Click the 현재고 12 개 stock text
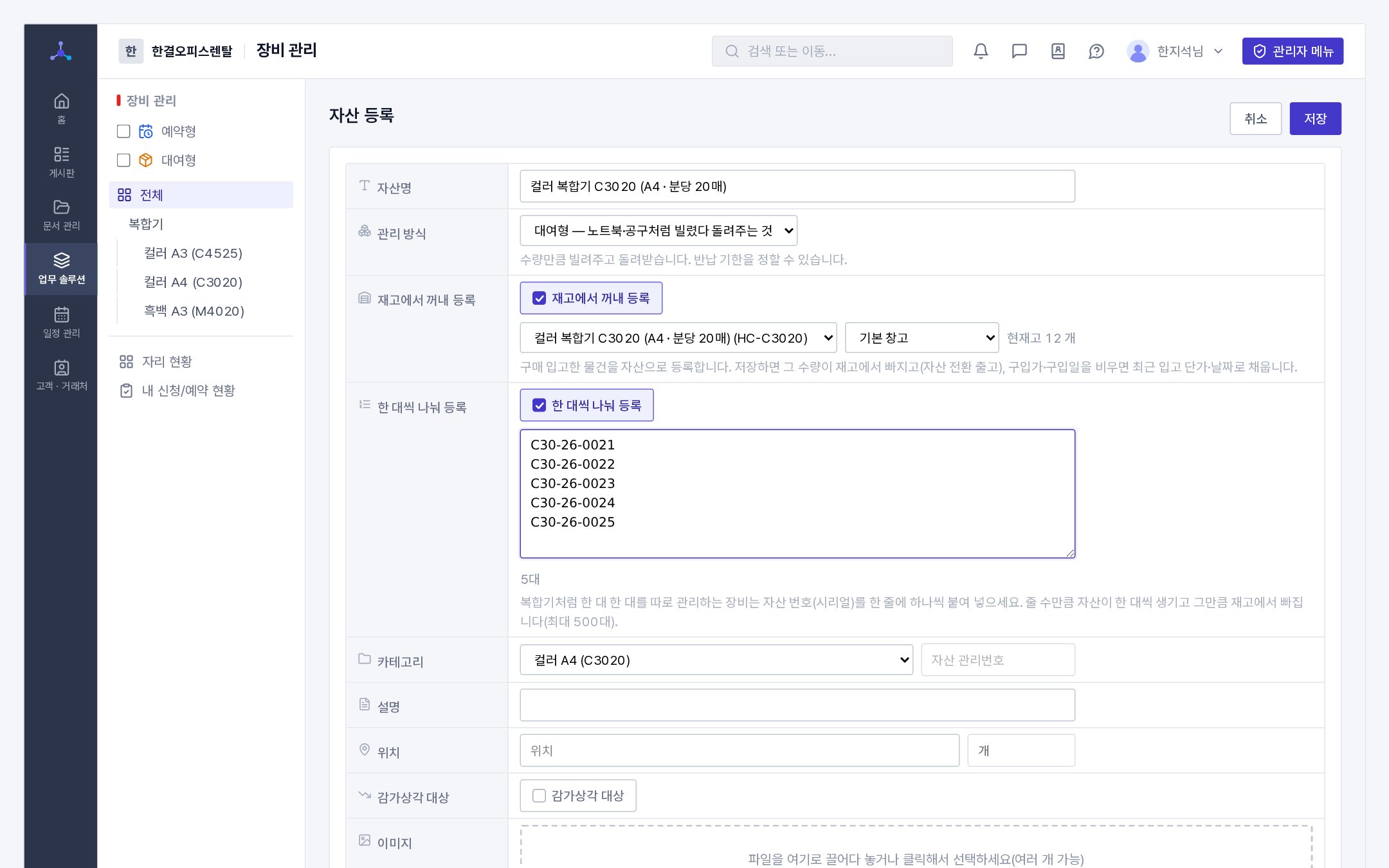This screenshot has height=868, width=1389. pos(1041,338)
